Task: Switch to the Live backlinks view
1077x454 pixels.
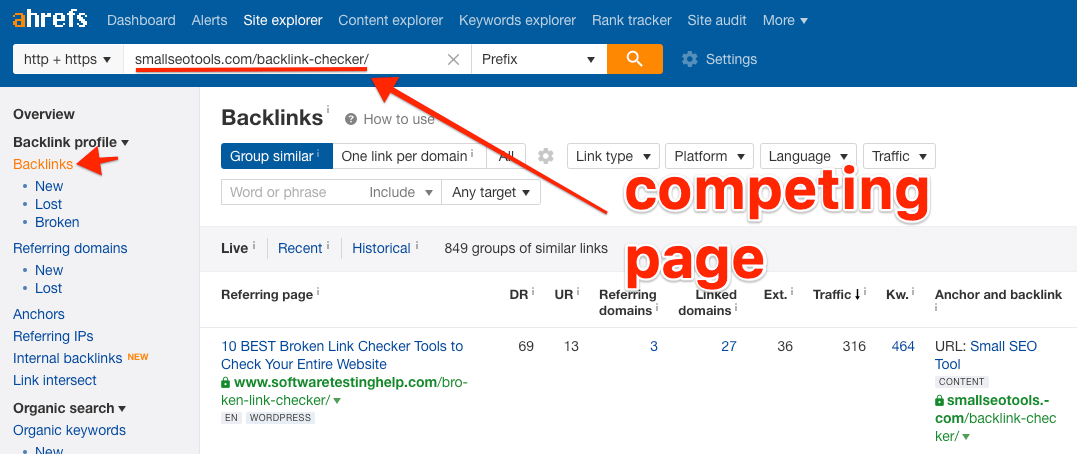Action: pyautogui.click(x=234, y=249)
